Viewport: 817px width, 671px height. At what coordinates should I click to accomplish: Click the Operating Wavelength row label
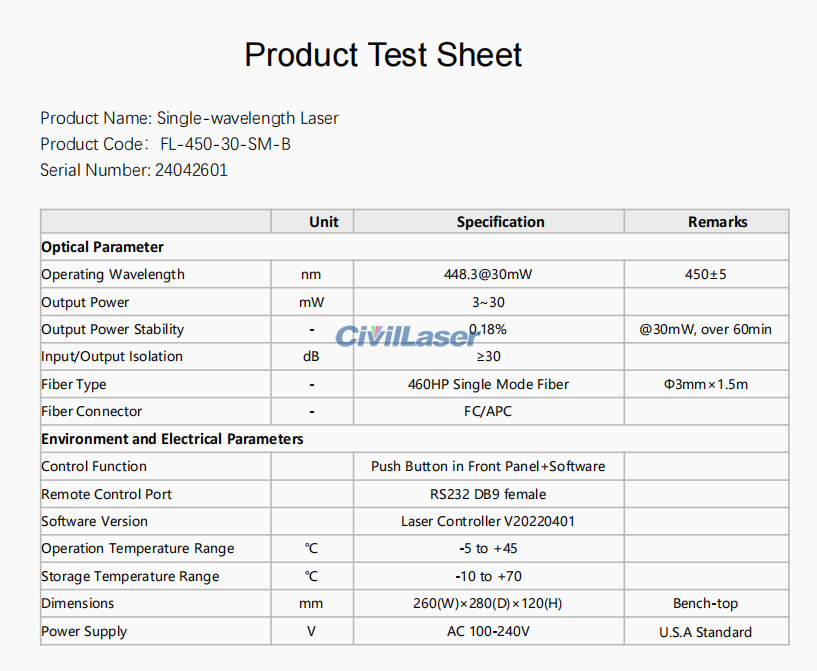pos(113,275)
